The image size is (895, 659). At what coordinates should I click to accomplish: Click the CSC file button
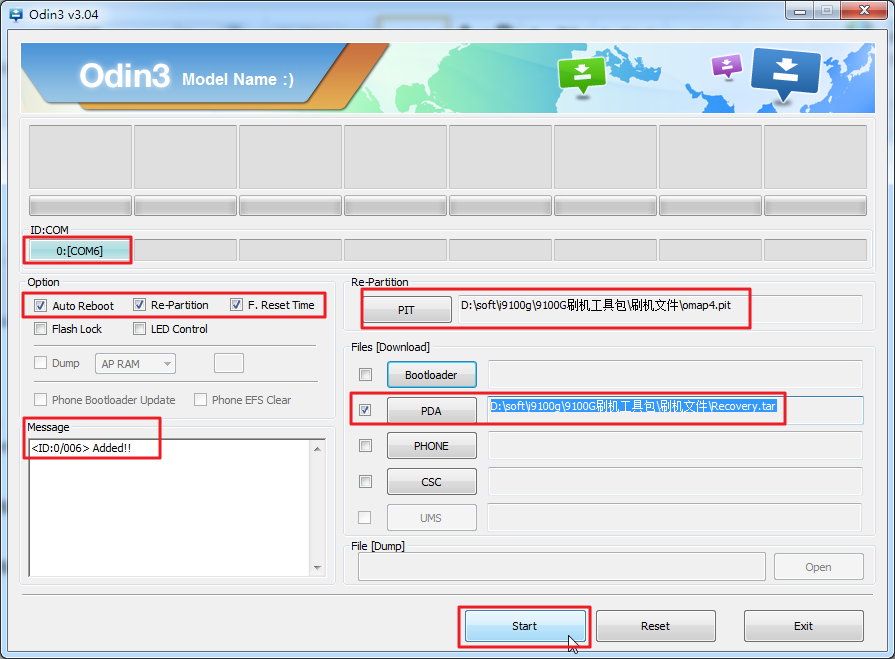point(432,482)
